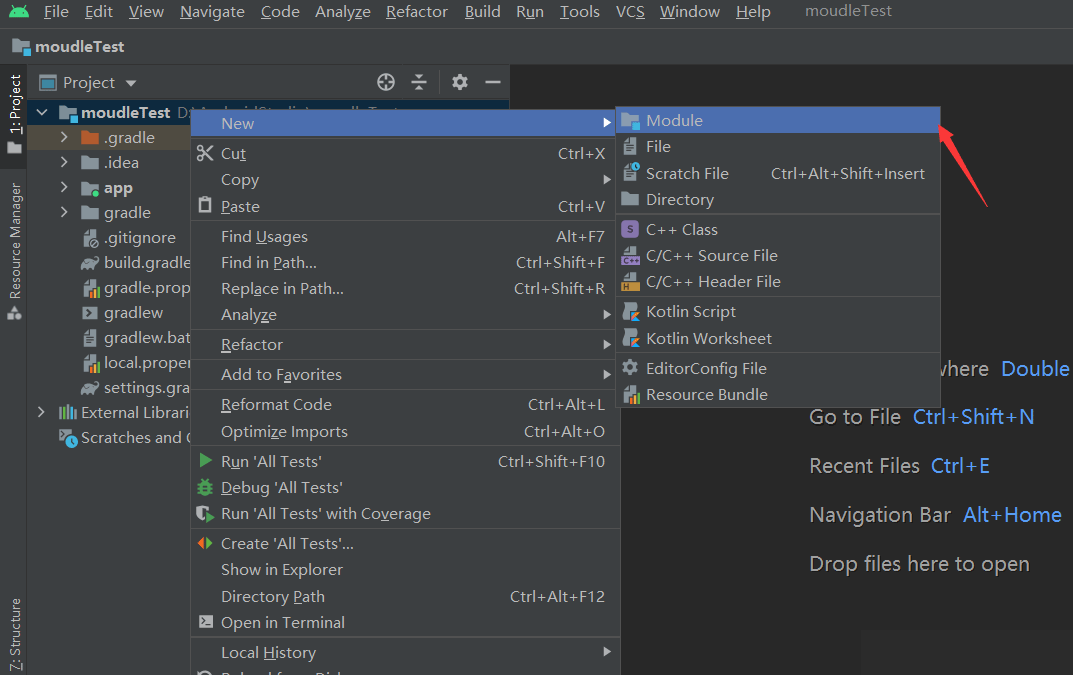Click the EditorConfig File gear icon
The image size is (1073, 675).
point(630,368)
